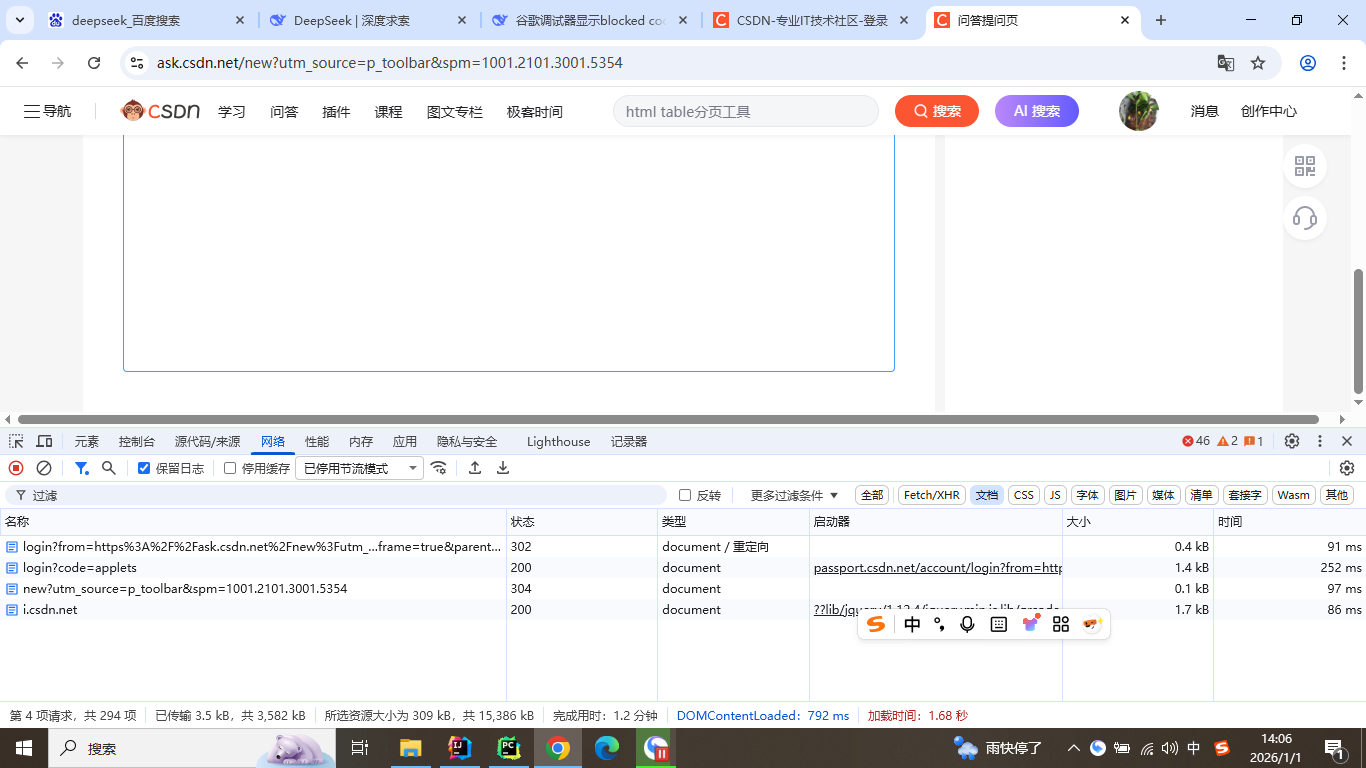Open File Explorer from the taskbar
The image size is (1366, 768).
410,748
